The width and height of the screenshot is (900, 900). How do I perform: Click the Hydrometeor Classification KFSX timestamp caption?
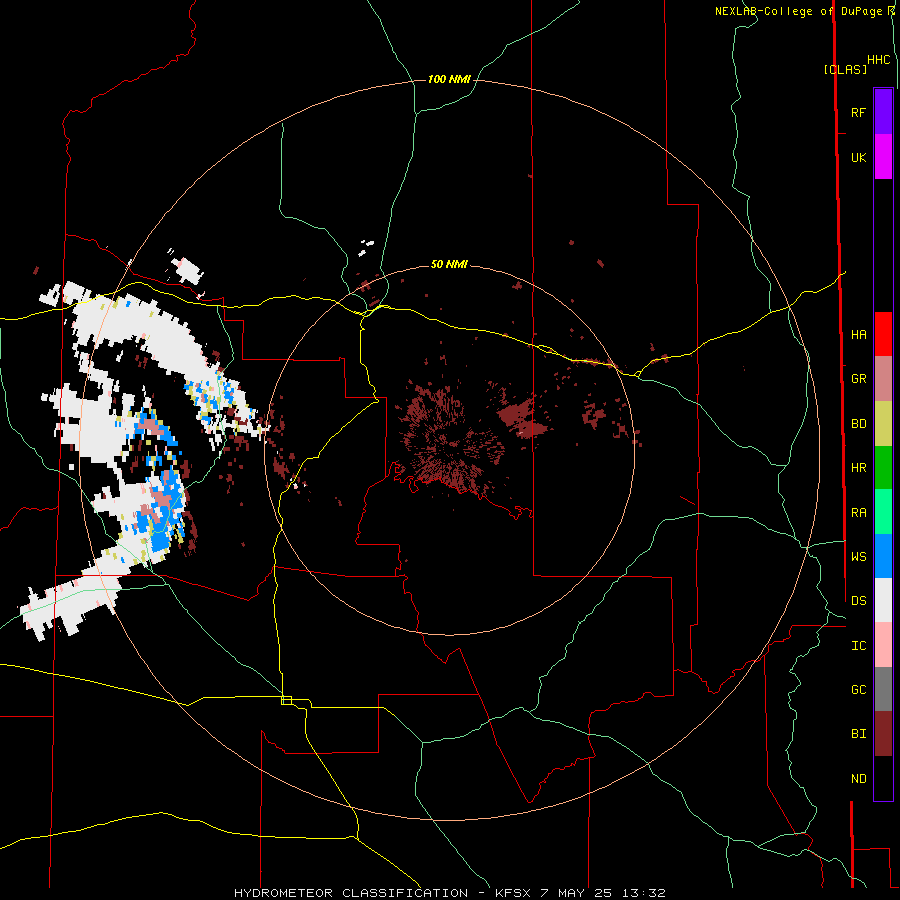tap(449, 893)
